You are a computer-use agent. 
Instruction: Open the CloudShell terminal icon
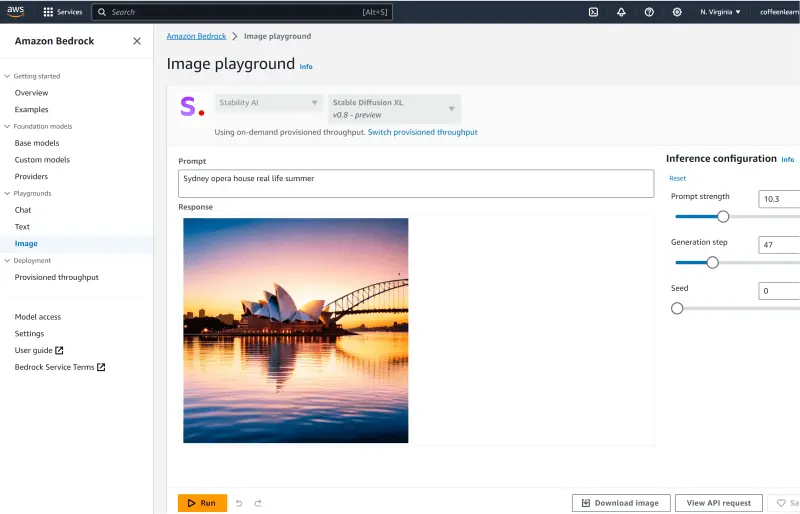click(593, 12)
